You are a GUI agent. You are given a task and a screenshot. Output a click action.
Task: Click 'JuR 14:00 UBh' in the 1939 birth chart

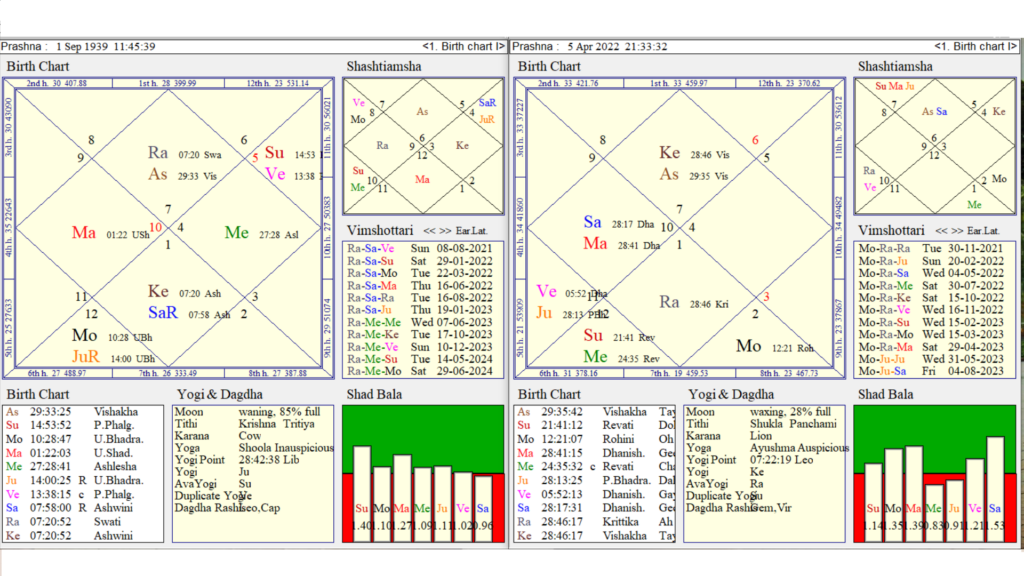[x=114, y=357]
